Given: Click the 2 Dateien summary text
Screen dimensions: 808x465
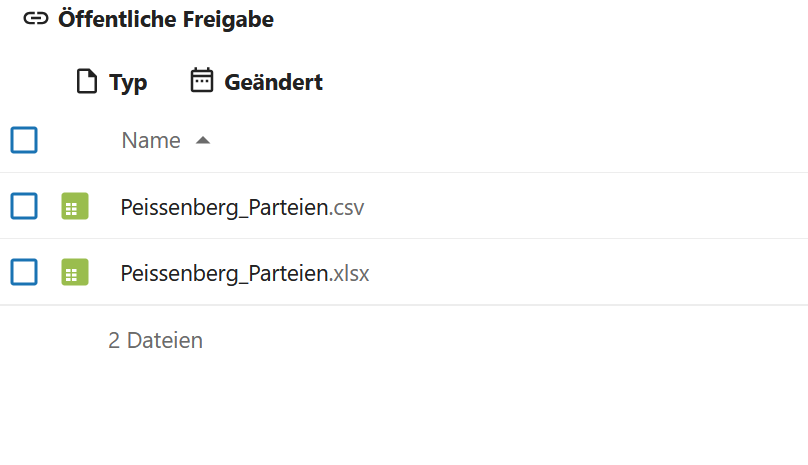Looking at the screenshot, I should pos(155,341).
